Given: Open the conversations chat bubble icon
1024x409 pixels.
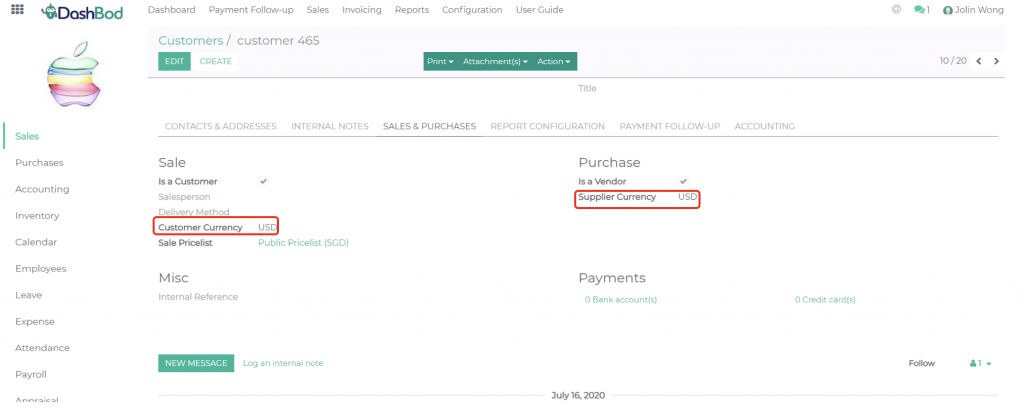Looking at the screenshot, I should click(921, 10).
